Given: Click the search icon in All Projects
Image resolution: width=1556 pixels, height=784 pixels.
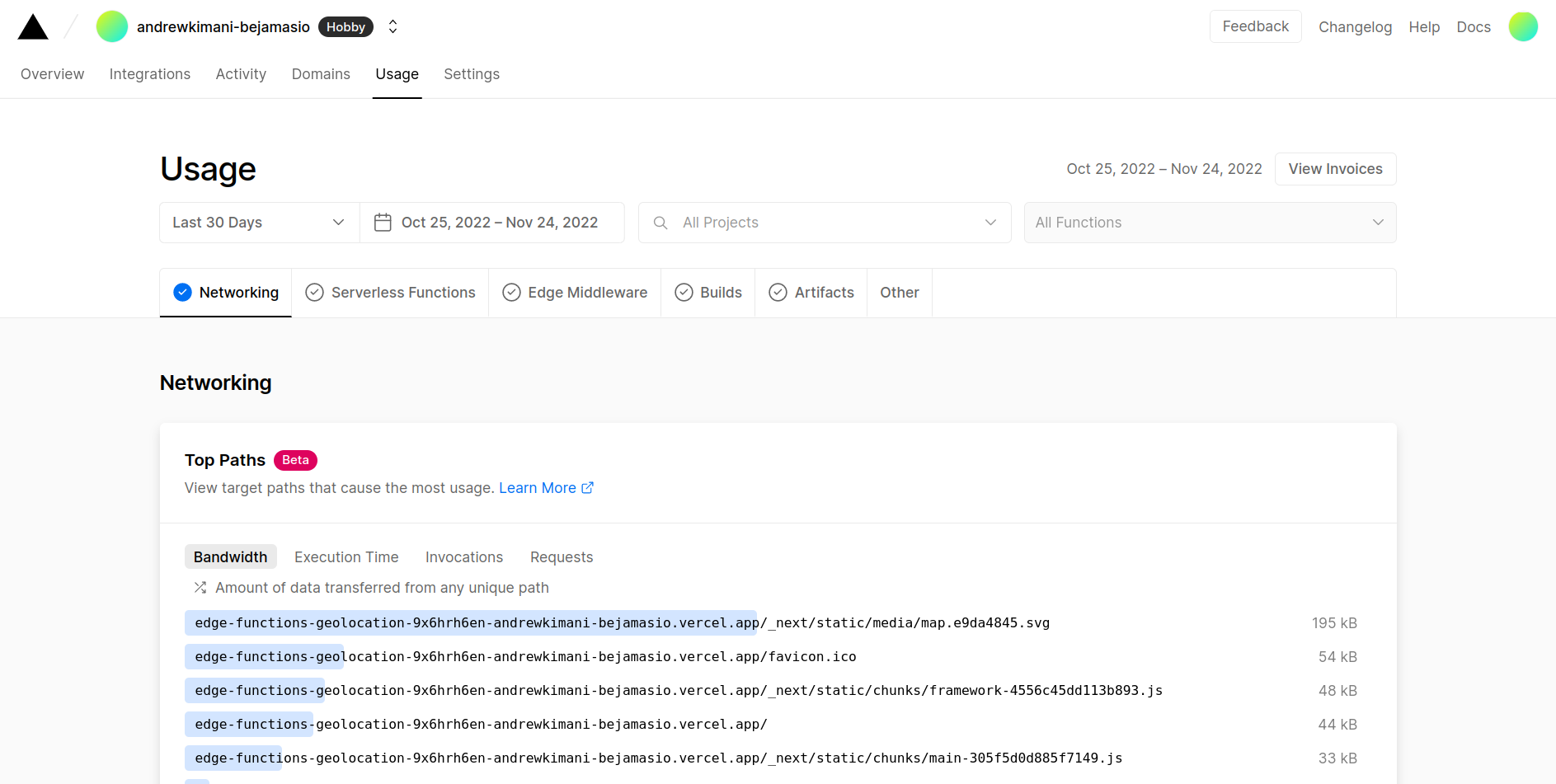Looking at the screenshot, I should click(660, 223).
